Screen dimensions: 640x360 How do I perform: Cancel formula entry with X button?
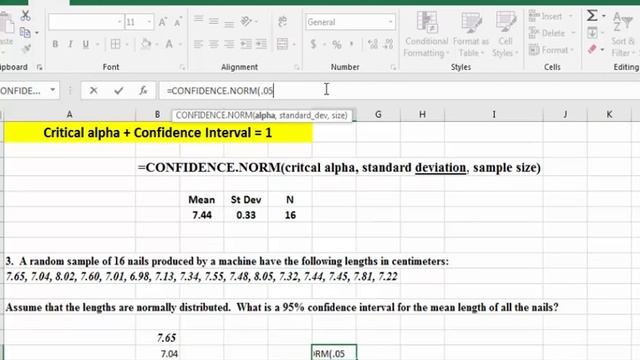click(93, 91)
